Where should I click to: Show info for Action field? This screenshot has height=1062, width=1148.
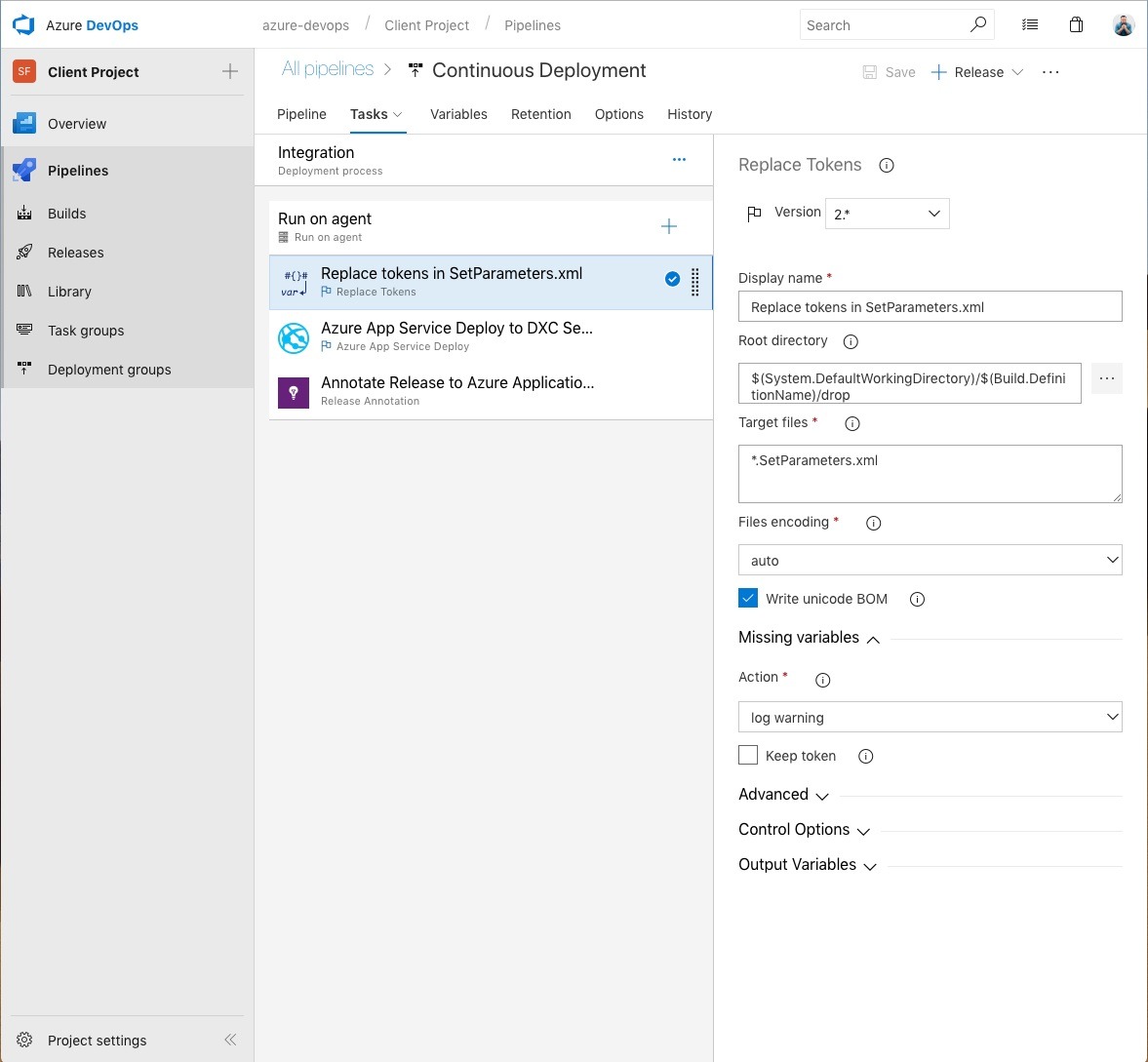coord(822,681)
